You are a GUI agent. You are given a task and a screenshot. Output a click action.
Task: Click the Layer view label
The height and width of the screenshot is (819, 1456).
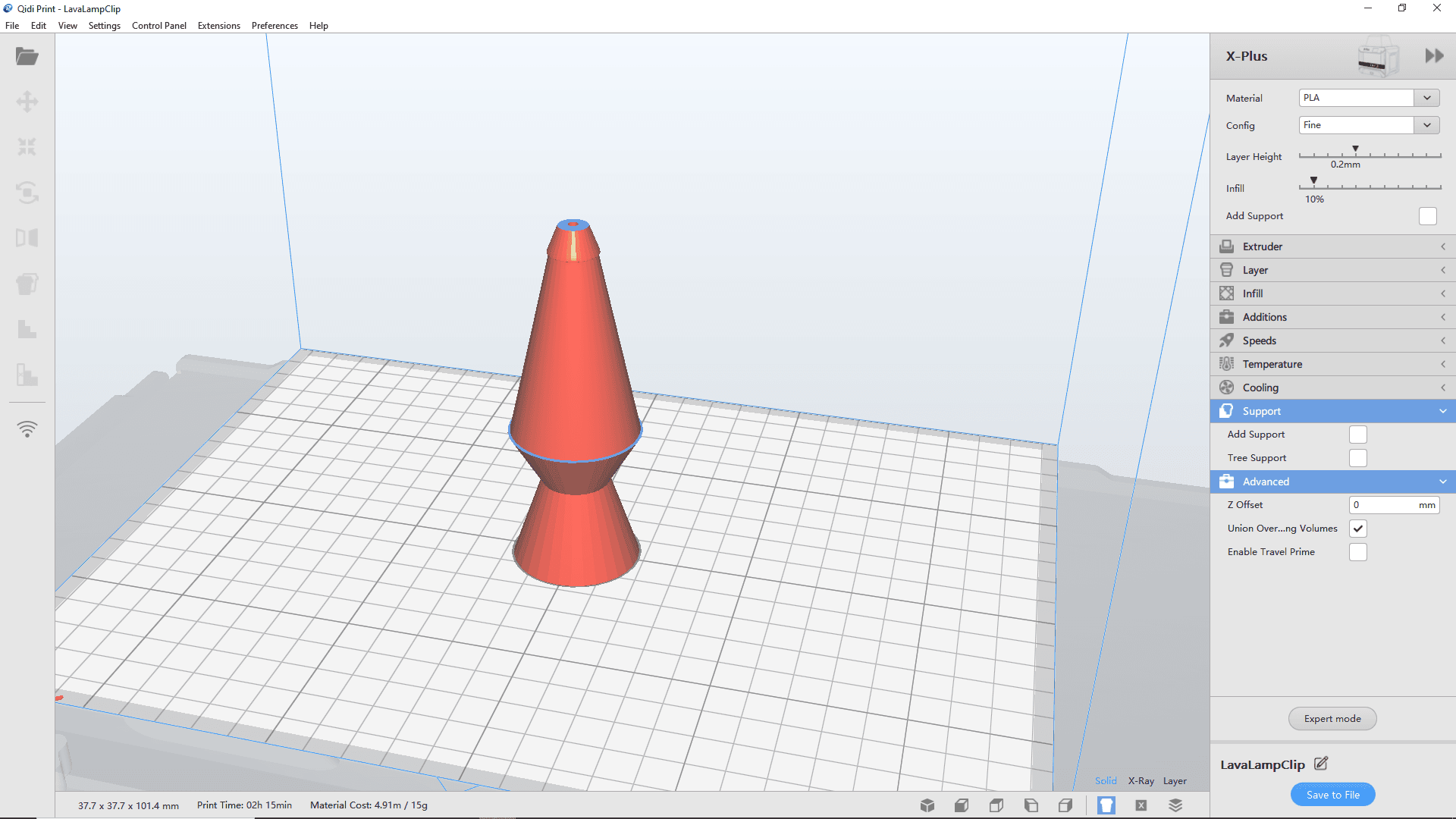coord(1175,781)
